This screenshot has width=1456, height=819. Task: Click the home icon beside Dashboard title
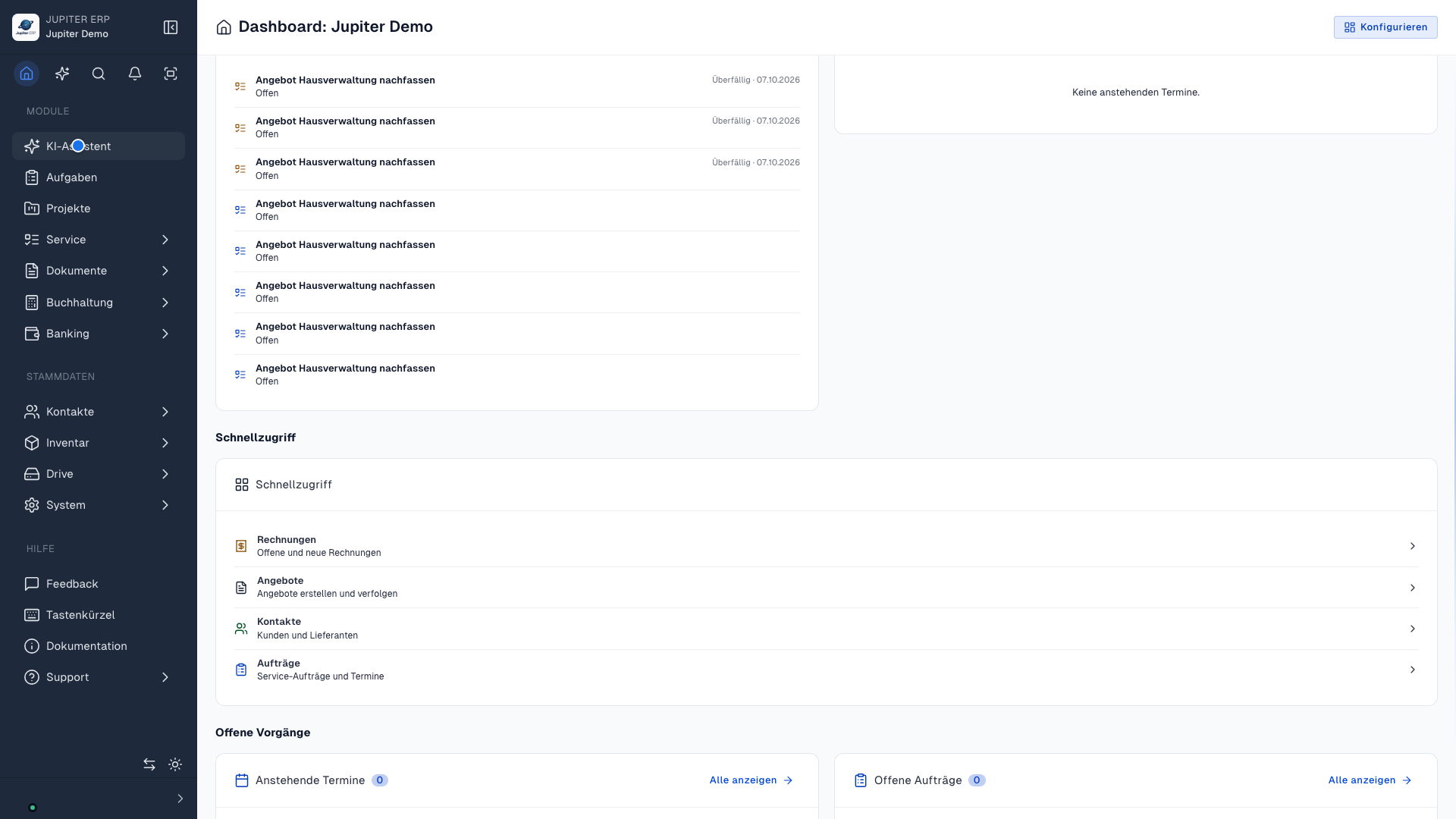(224, 27)
